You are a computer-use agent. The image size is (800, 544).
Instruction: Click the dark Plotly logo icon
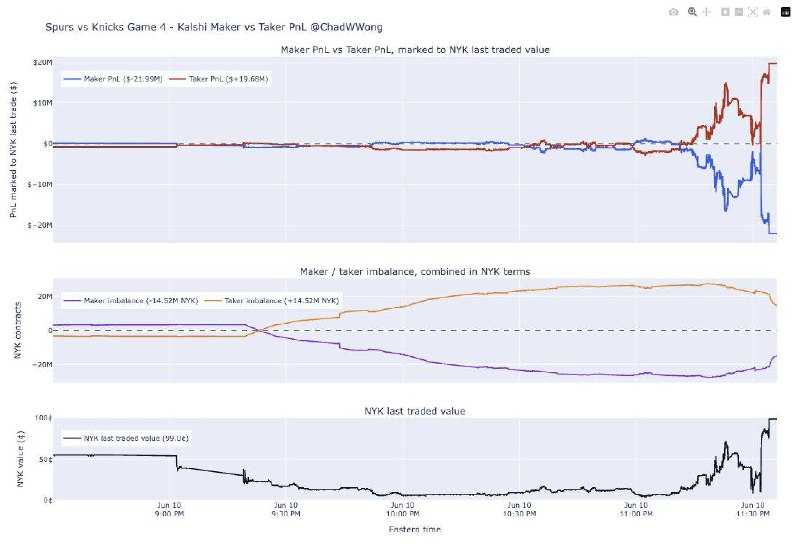[x=786, y=12]
